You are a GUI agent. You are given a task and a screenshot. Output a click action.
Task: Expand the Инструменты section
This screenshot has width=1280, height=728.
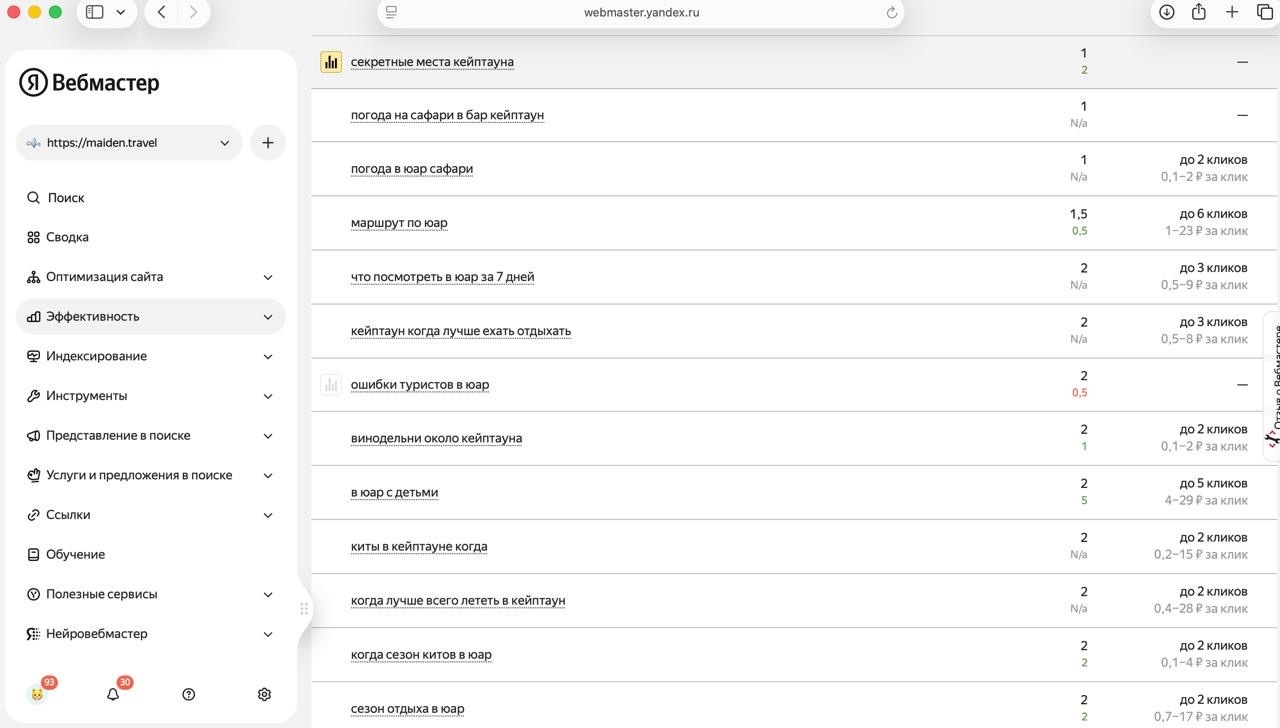[150, 396]
